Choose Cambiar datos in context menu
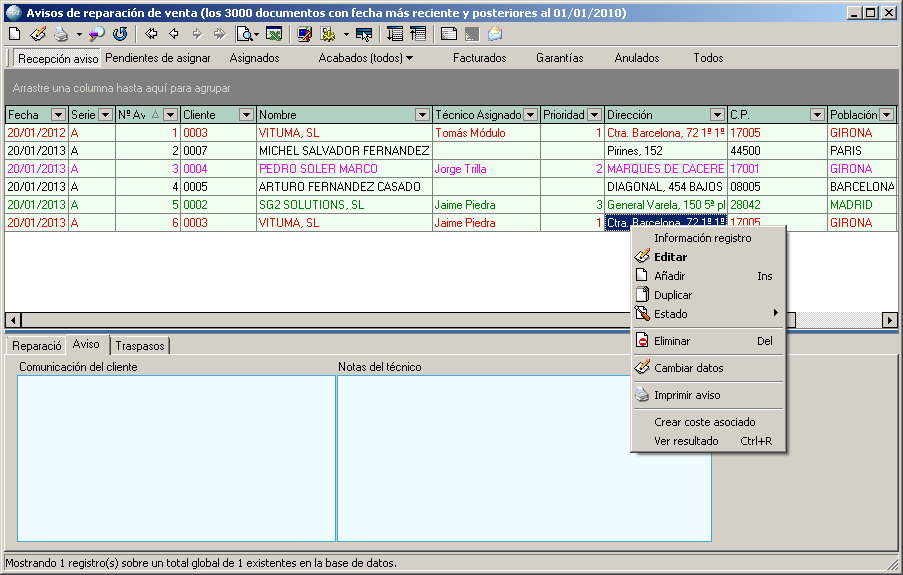The width and height of the screenshot is (903, 575). point(708,368)
